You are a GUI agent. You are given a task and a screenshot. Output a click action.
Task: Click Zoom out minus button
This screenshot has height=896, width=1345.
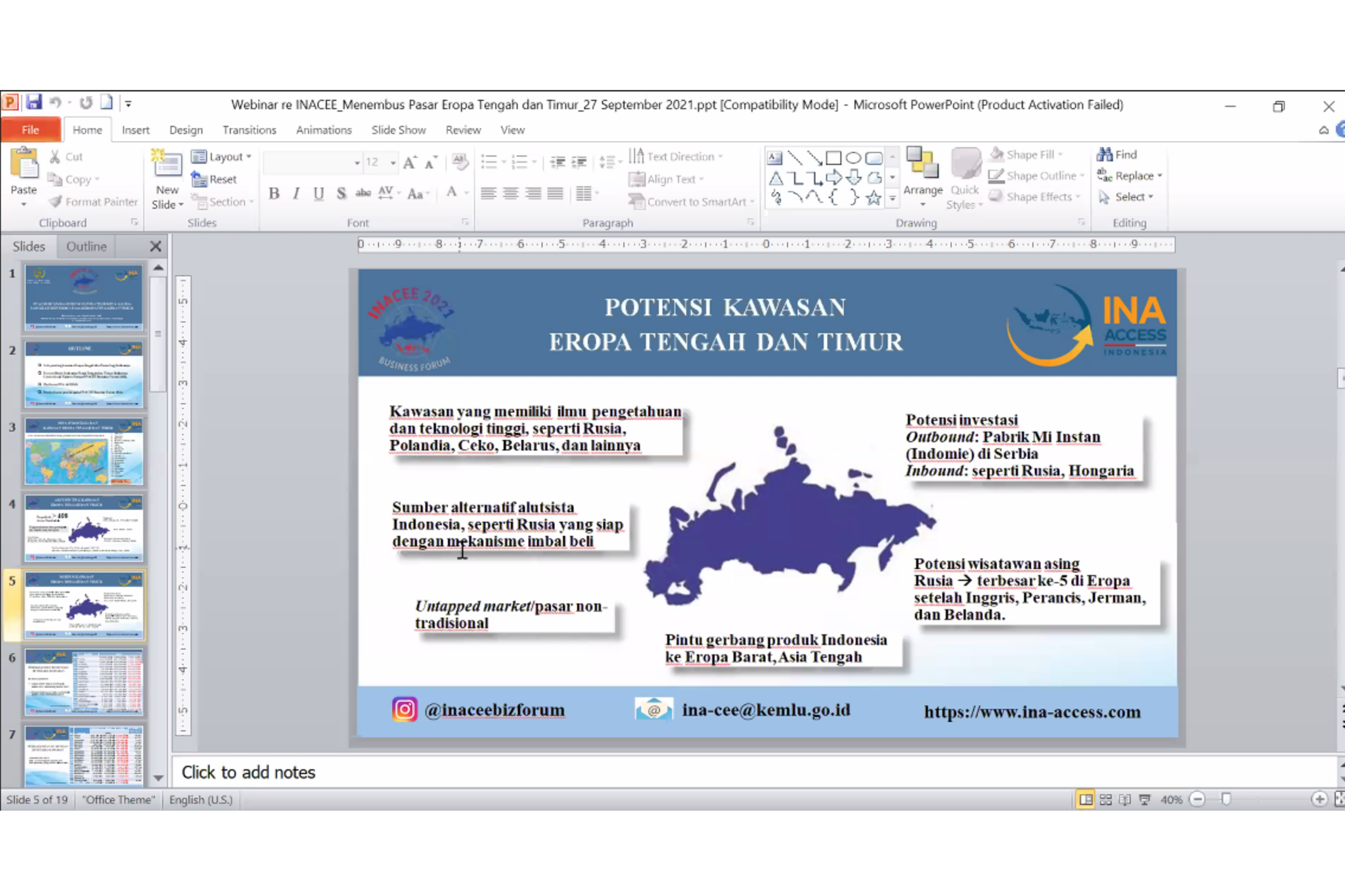[1197, 799]
